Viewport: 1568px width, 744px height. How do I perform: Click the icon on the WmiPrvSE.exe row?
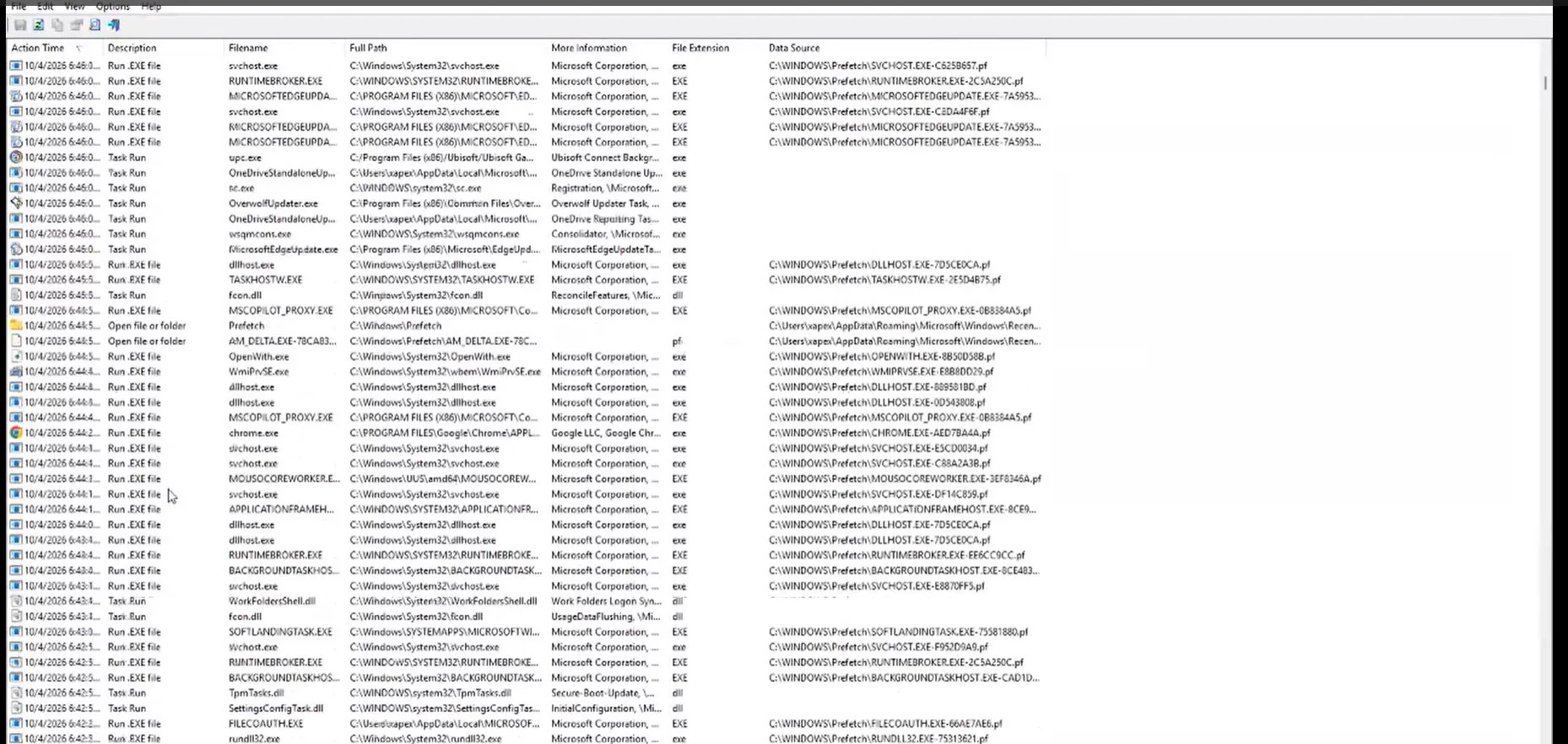(x=16, y=371)
